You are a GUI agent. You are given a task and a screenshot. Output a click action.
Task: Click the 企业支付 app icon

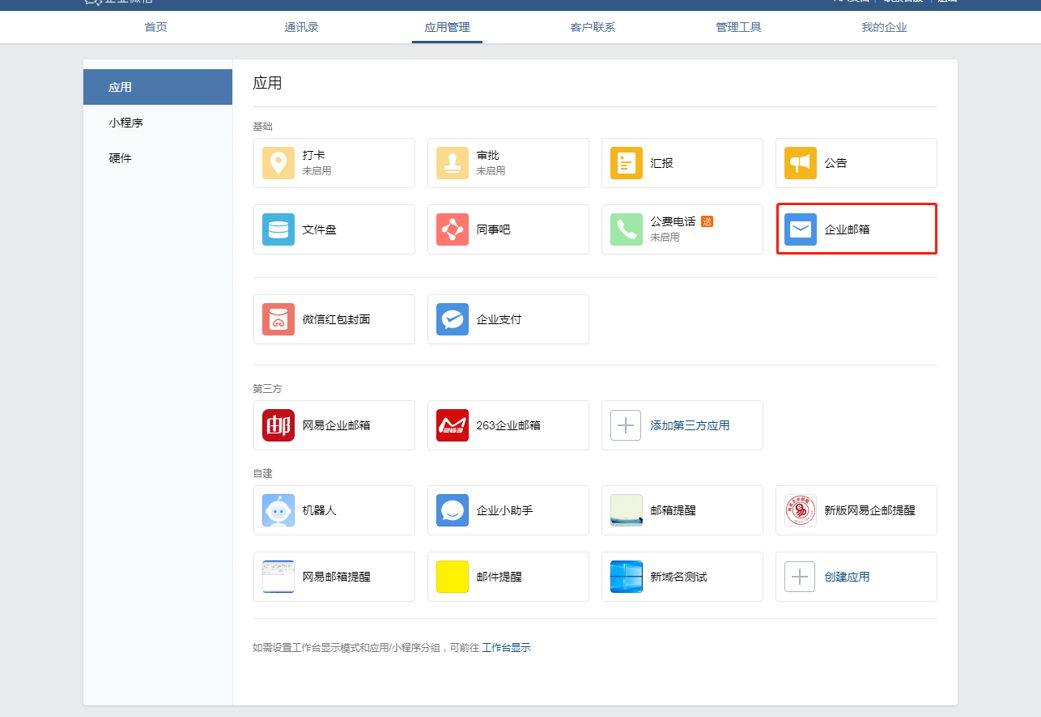point(452,319)
